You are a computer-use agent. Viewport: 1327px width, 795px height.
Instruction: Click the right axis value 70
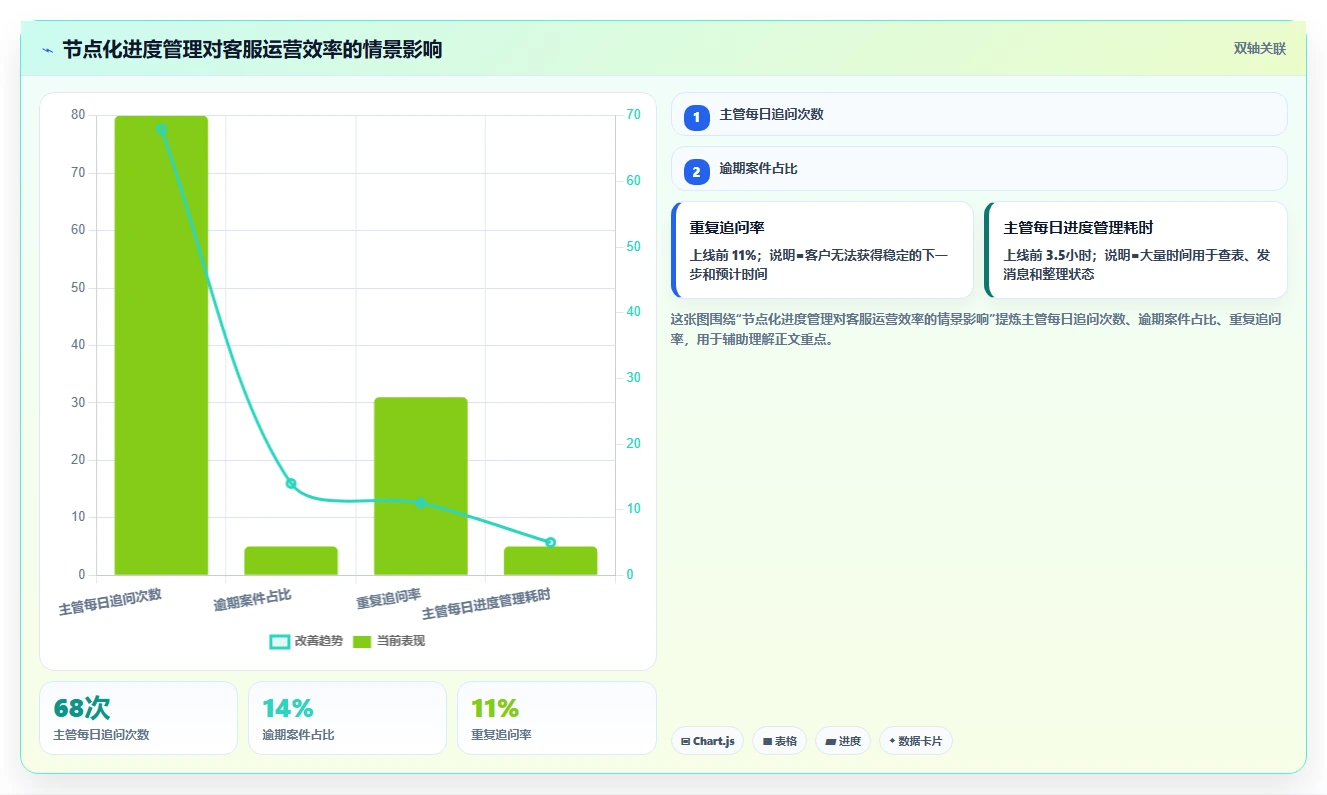point(634,115)
